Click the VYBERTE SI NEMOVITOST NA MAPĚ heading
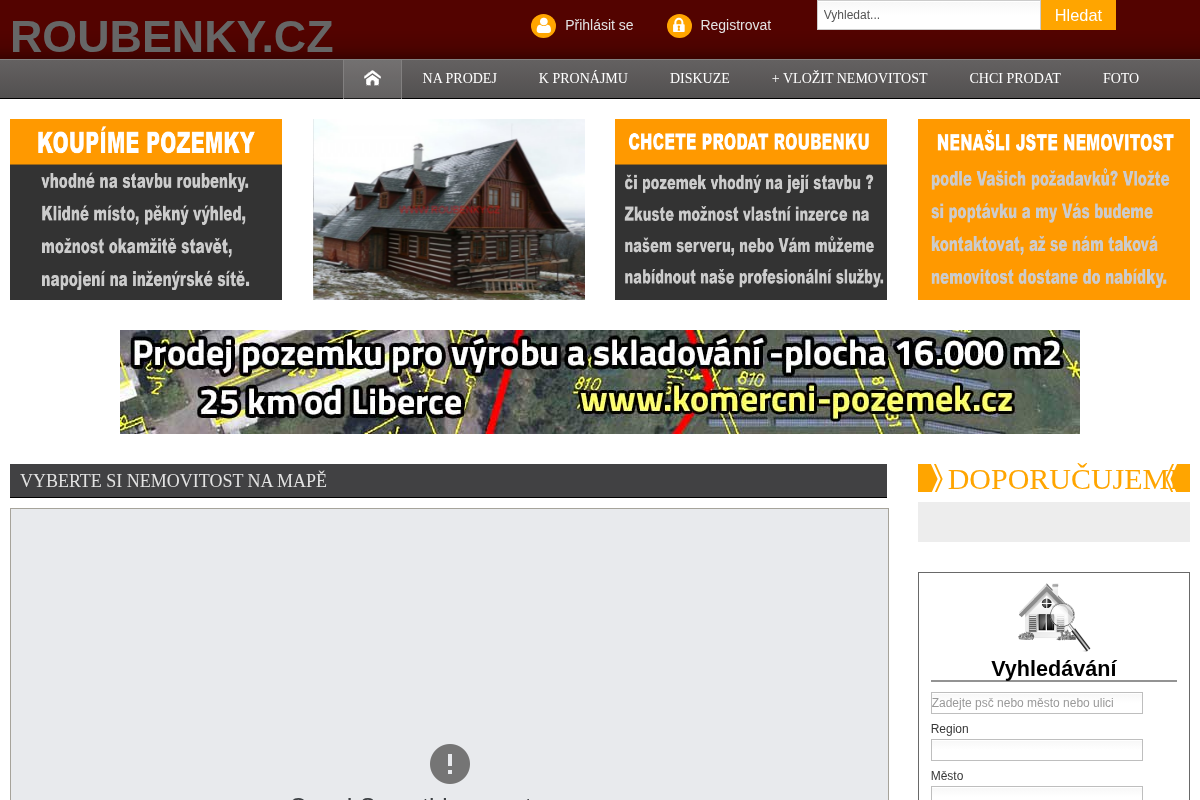This screenshot has width=1200, height=800. pyautogui.click(x=448, y=481)
